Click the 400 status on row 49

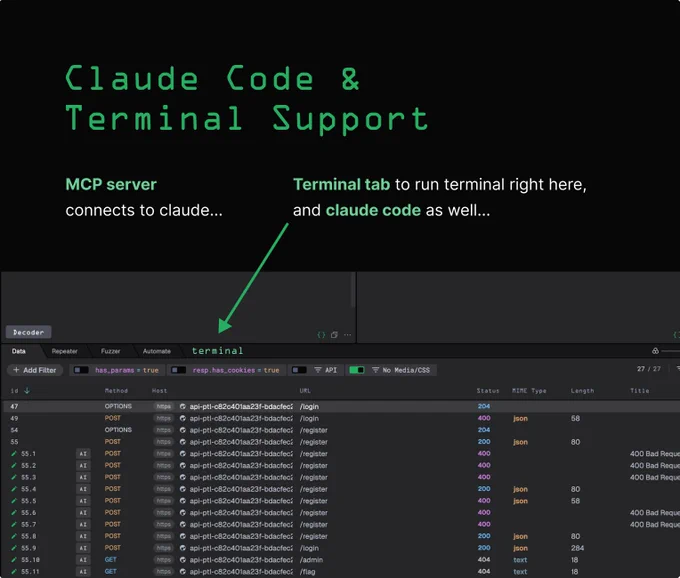(484, 418)
